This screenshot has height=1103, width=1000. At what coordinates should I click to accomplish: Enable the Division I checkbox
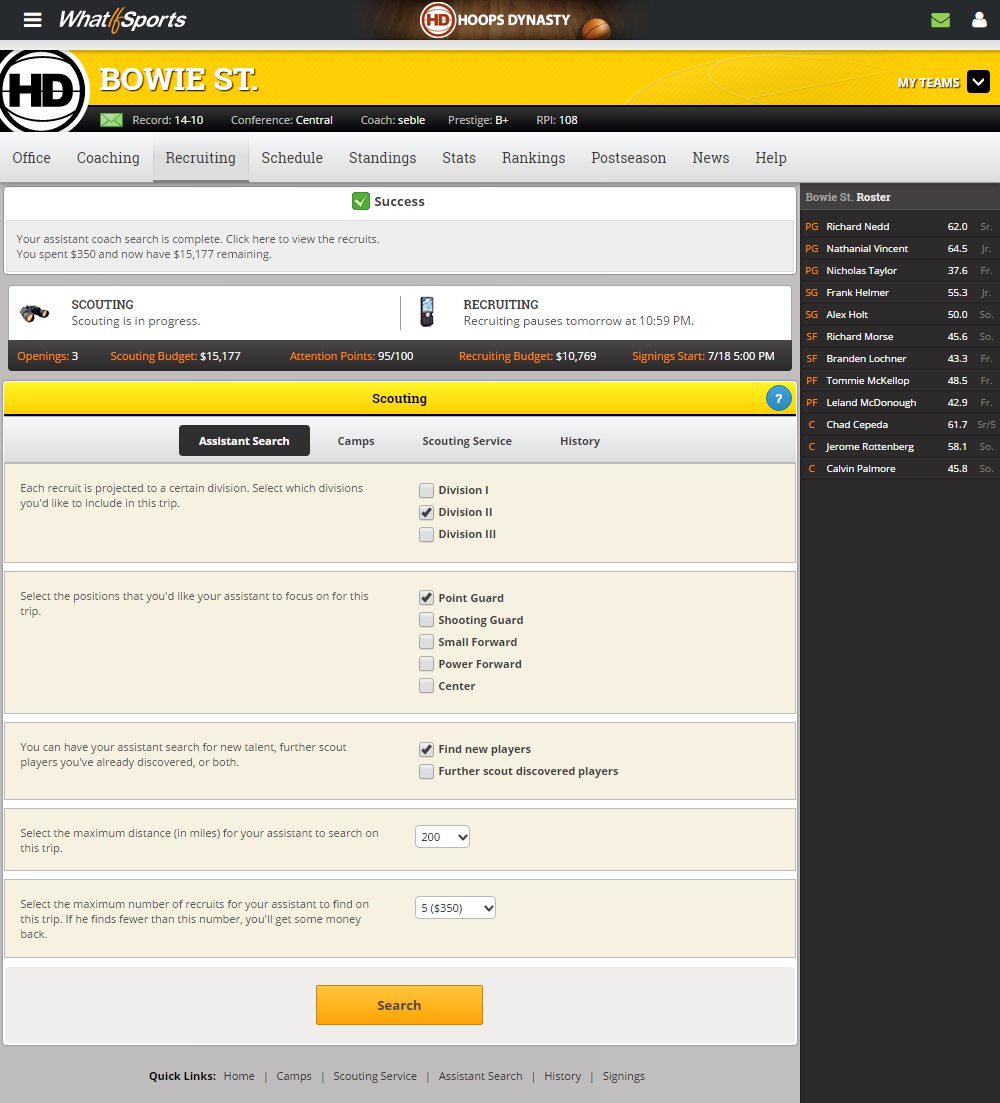coord(427,490)
